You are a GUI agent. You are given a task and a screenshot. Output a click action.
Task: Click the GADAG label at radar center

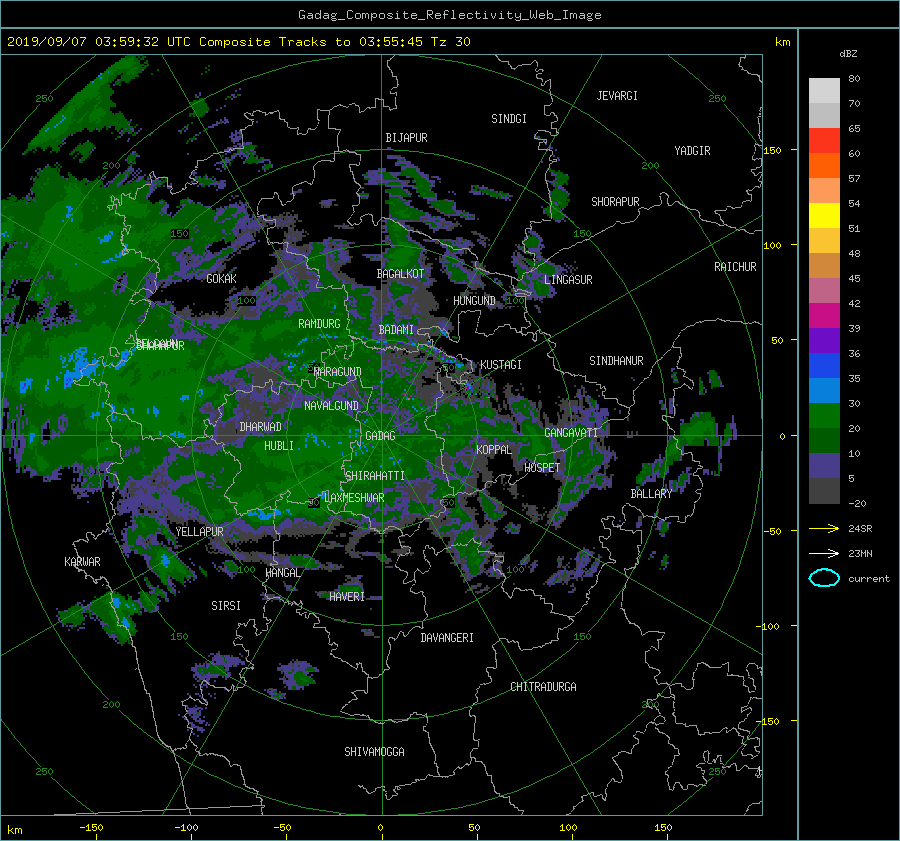tap(381, 436)
